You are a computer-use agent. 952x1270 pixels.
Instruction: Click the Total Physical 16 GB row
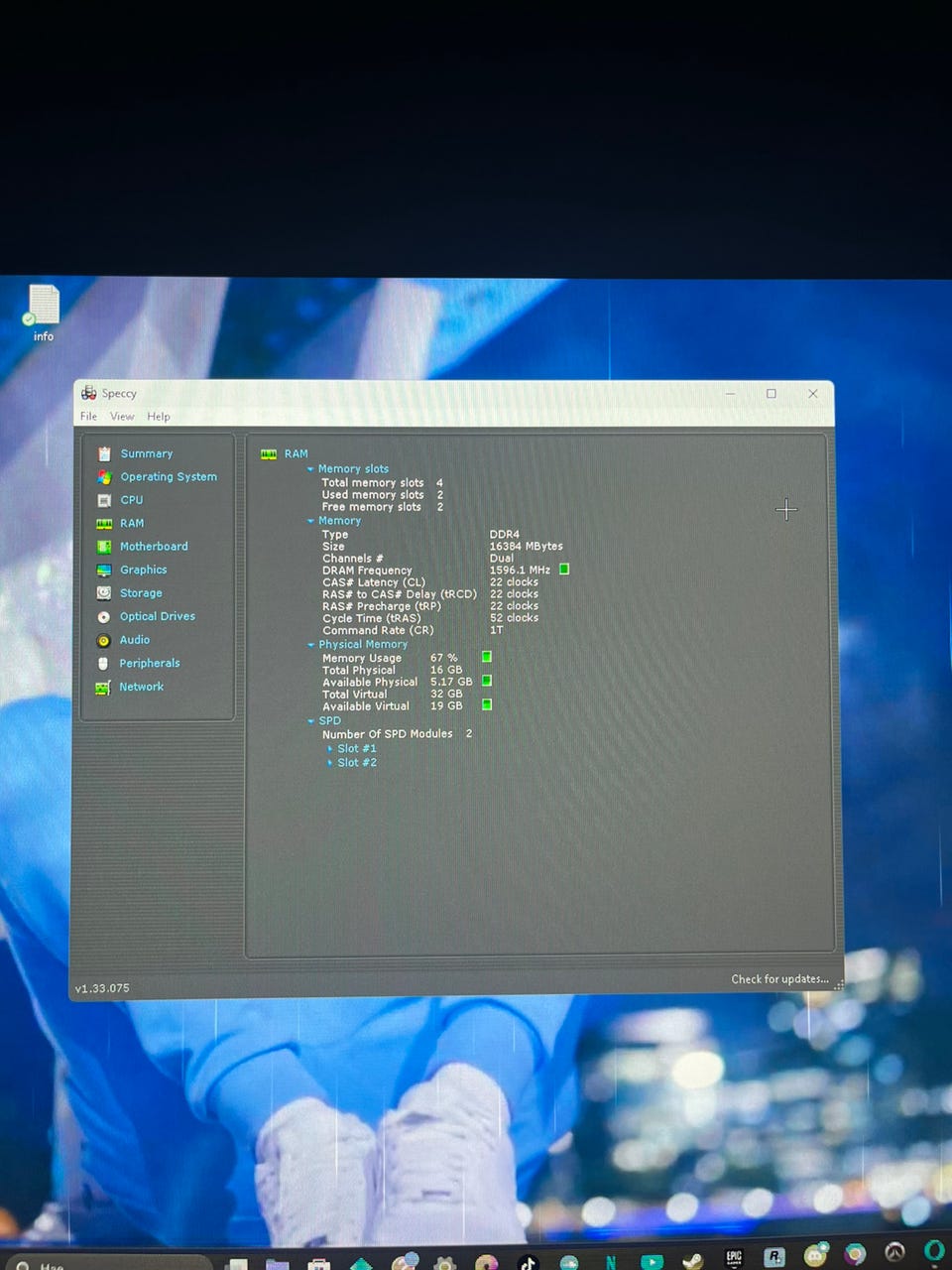point(393,671)
